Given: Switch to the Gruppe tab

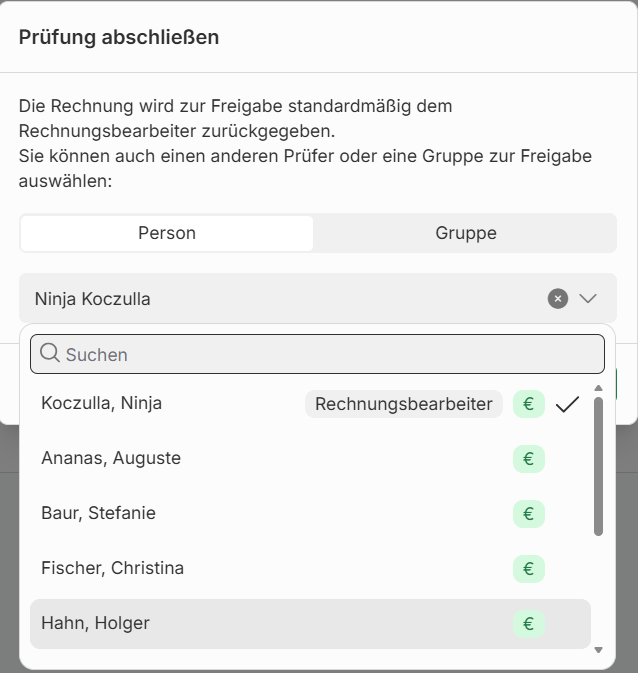Looking at the screenshot, I should pyautogui.click(x=466, y=233).
